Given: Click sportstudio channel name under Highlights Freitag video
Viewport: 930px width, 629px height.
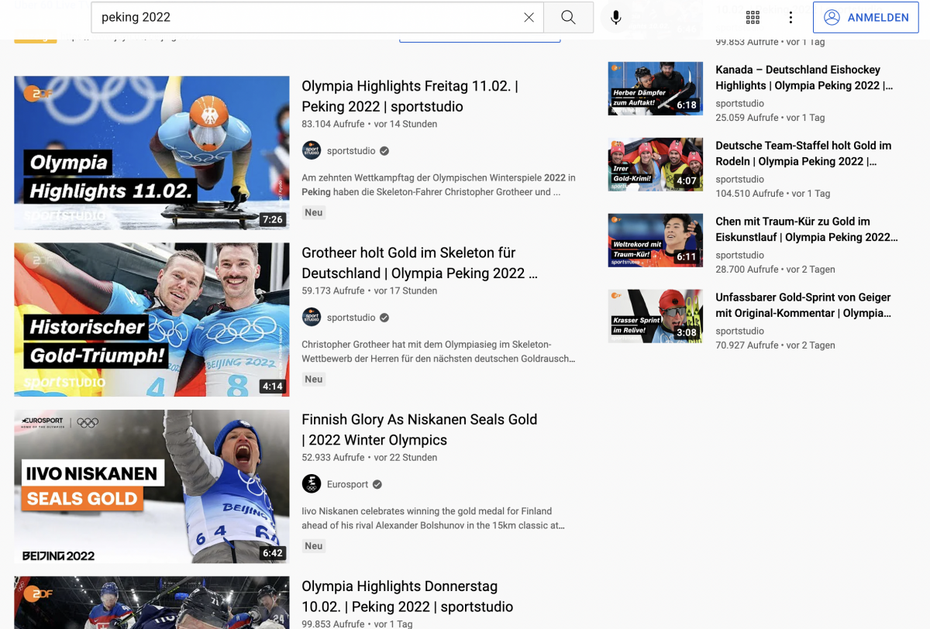Looking at the screenshot, I should click(351, 151).
